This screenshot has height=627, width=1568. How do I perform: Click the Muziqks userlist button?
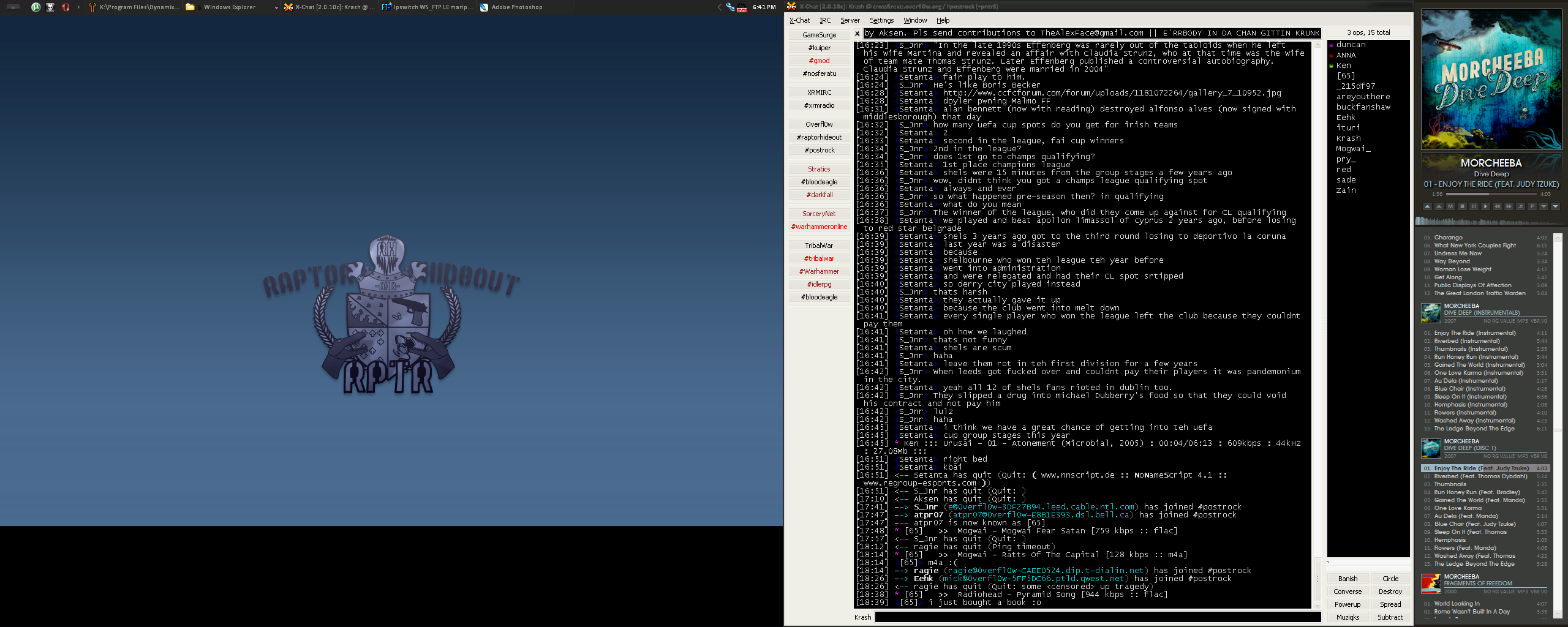pos(1347,617)
